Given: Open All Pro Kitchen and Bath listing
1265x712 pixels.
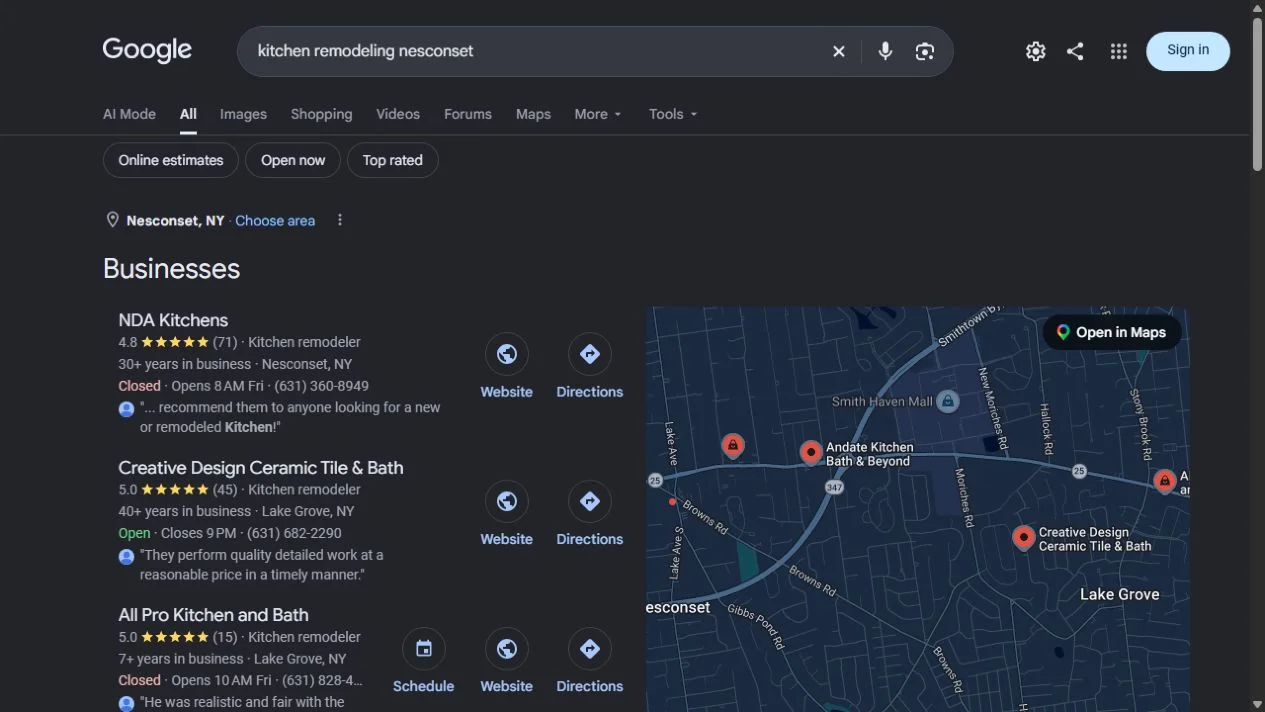Looking at the screenshot, I should point(213,615).
